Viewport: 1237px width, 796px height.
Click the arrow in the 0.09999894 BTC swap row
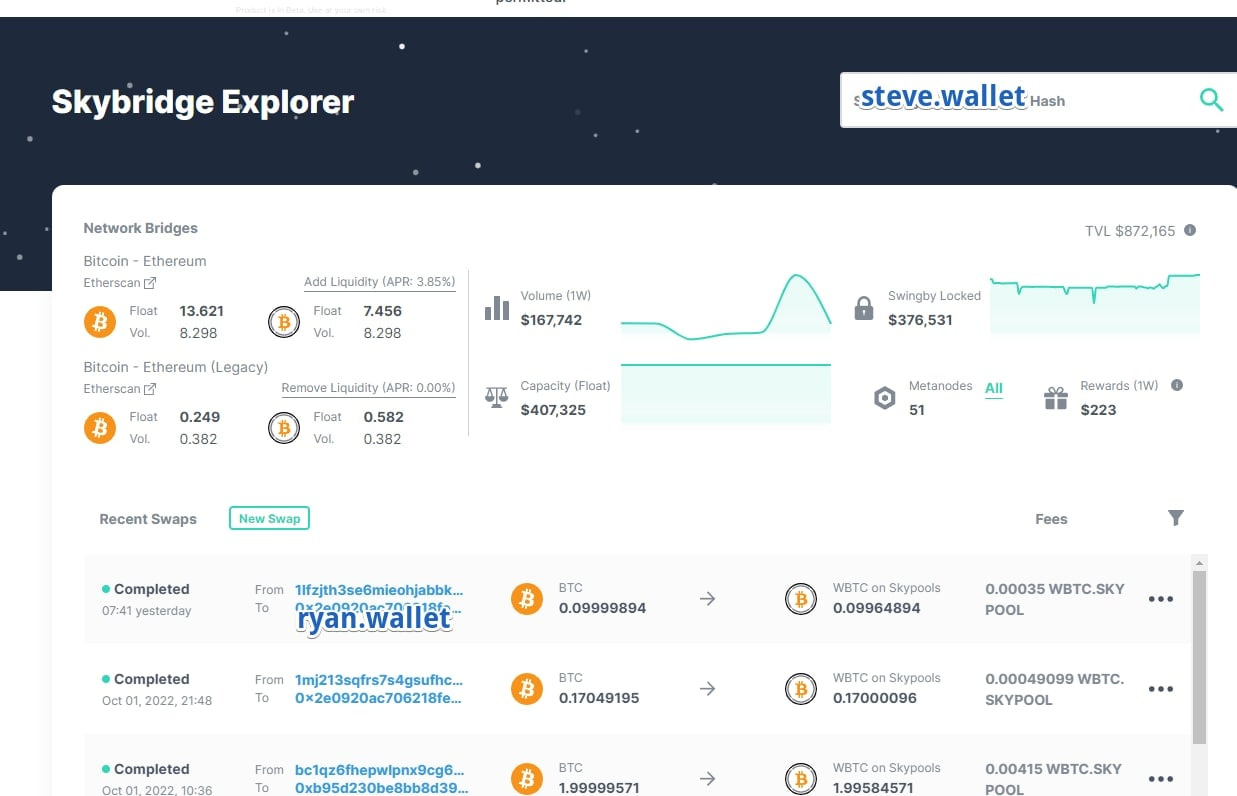pos(707,599)
